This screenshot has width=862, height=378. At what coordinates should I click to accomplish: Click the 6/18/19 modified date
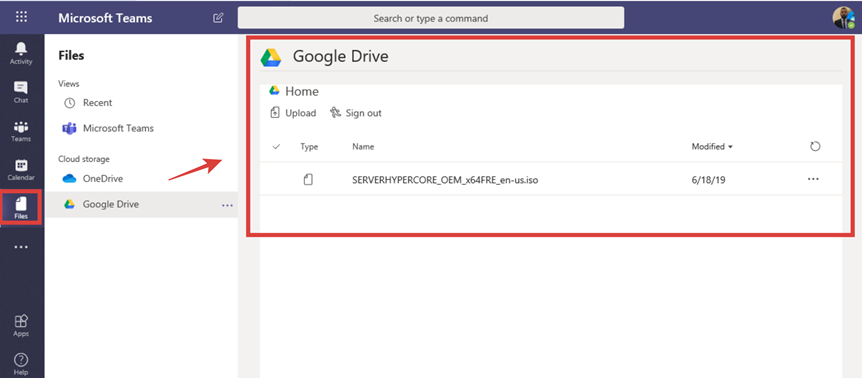(708, 179)
